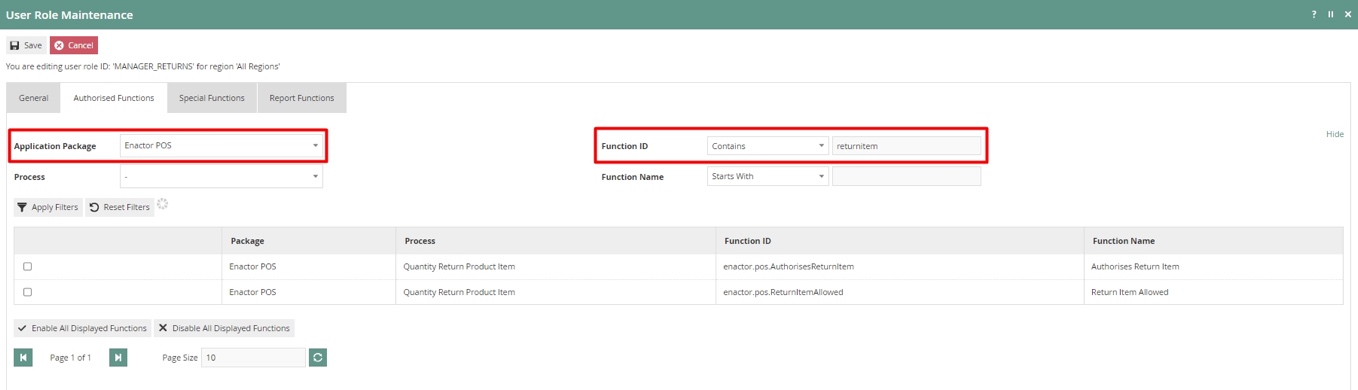Apply the filters
The width and height of the screenshot is (1358, 390).
click(48, 207)
